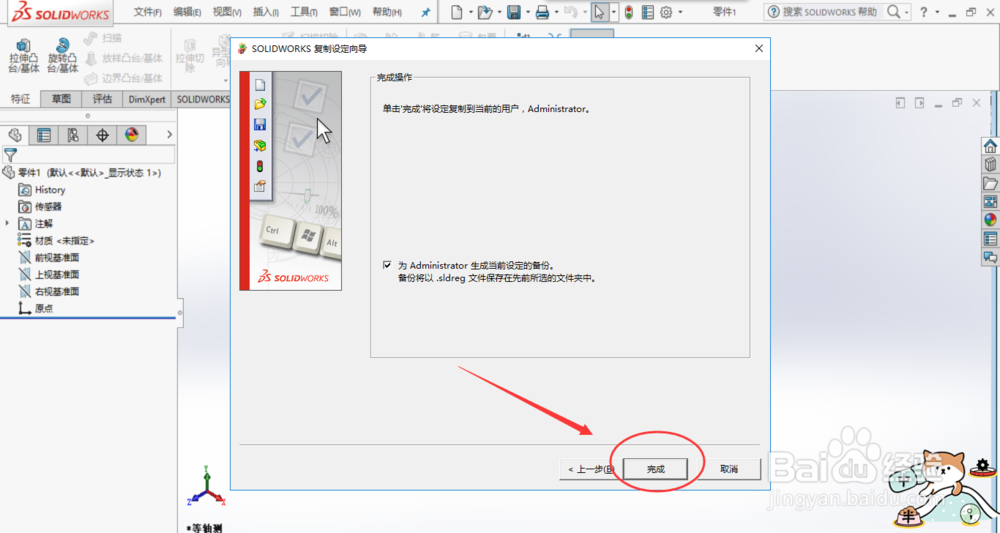Expand the help question mark dropdown arrow
1000x533 pixels.
coord(937,12)
